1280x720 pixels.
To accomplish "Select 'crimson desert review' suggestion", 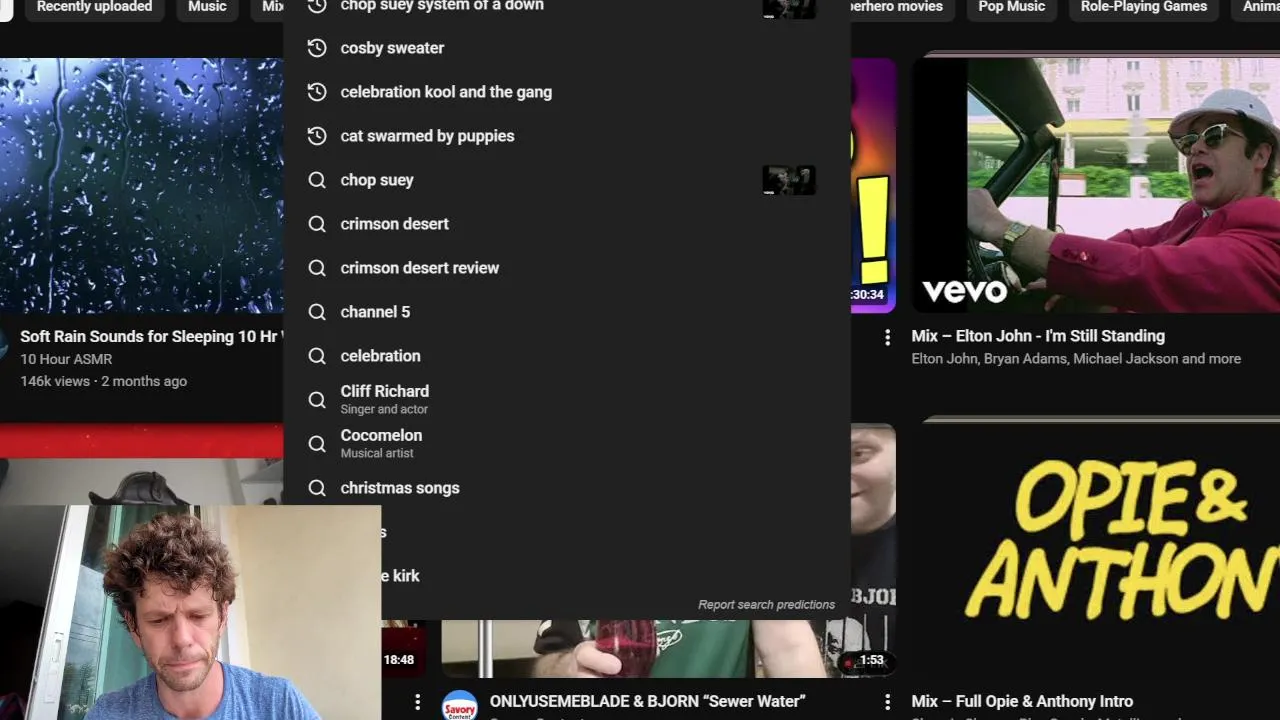I will click(x=567, y=268).
